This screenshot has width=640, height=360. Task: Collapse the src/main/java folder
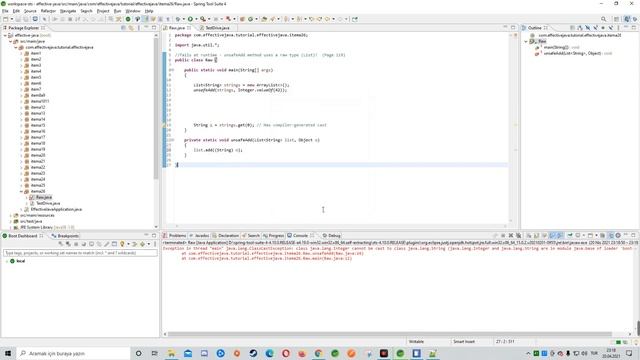[11, 42]
